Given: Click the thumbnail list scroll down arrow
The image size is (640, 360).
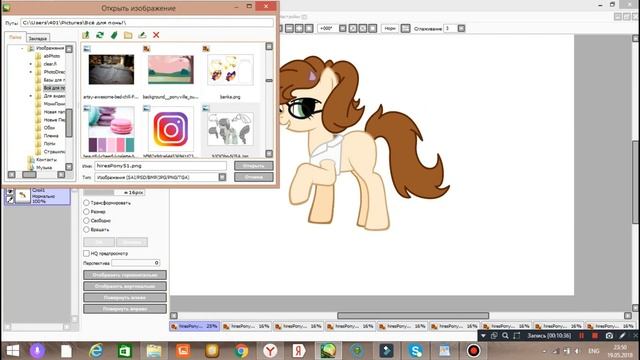Looking at the screenshot, I should pos(269,154).
